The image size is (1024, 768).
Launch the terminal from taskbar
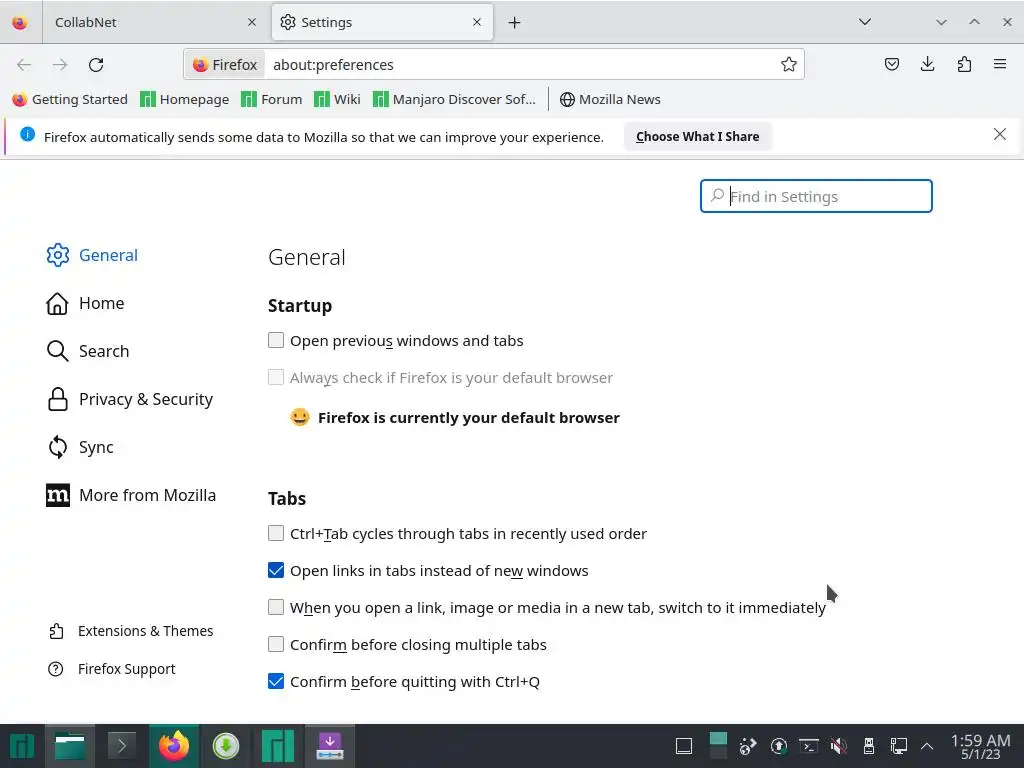[x=121, y=746]
